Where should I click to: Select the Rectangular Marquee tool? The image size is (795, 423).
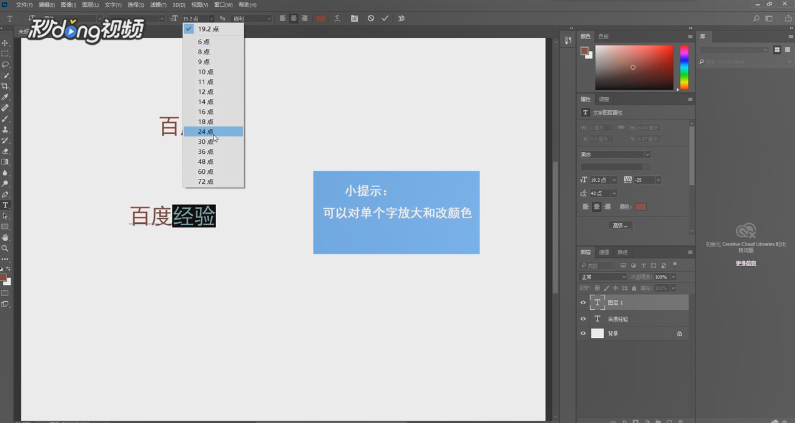[5, 54]
